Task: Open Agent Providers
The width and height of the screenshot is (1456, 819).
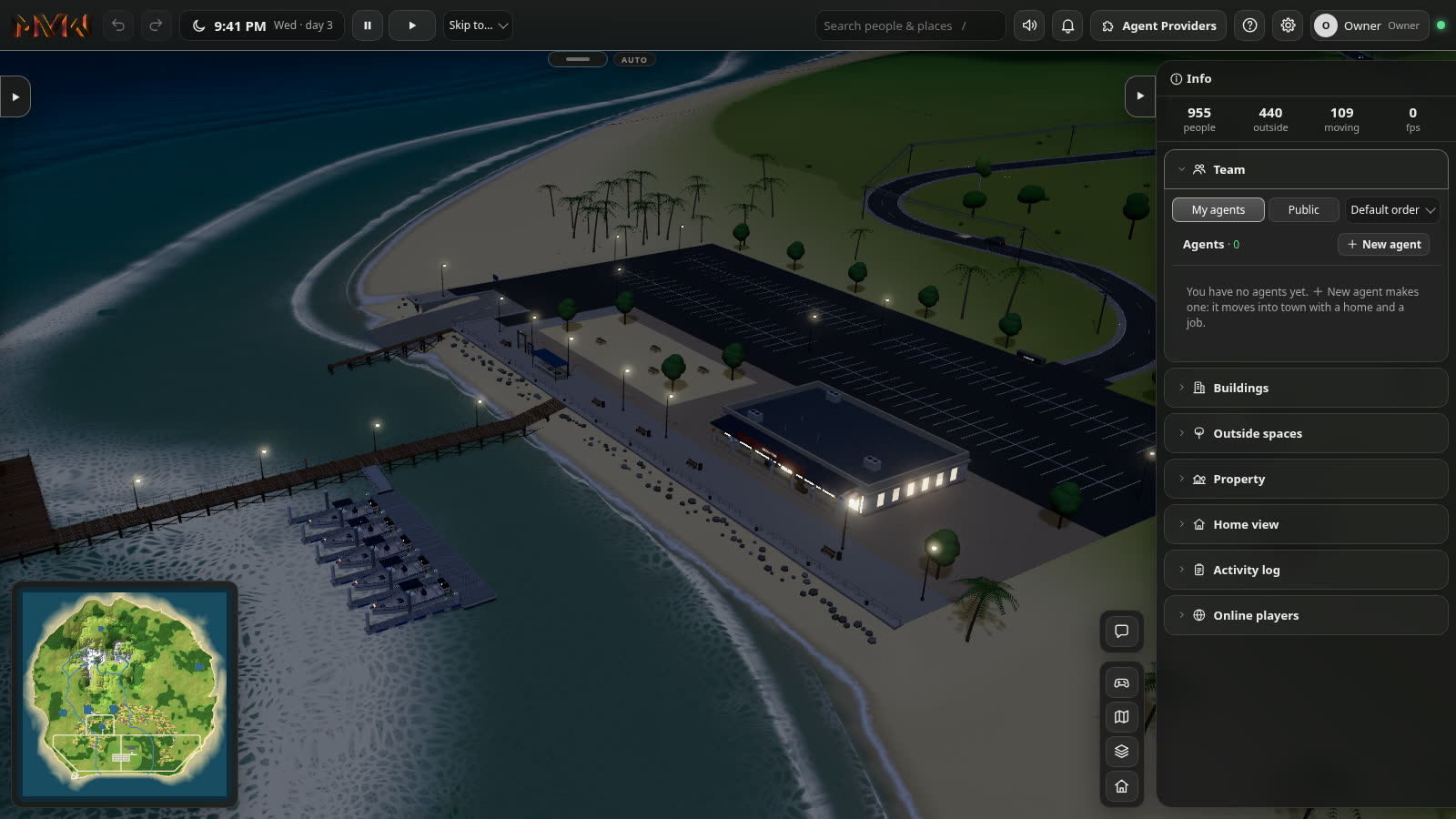Action: [1158, 25]
